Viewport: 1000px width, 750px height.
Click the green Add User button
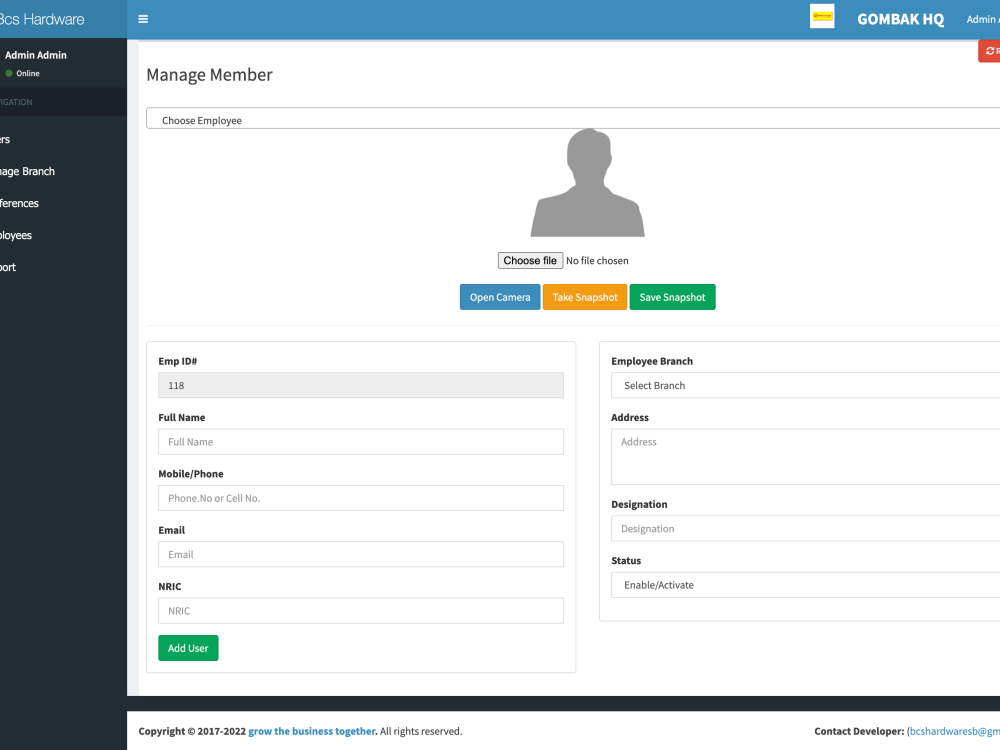point(188,648)
